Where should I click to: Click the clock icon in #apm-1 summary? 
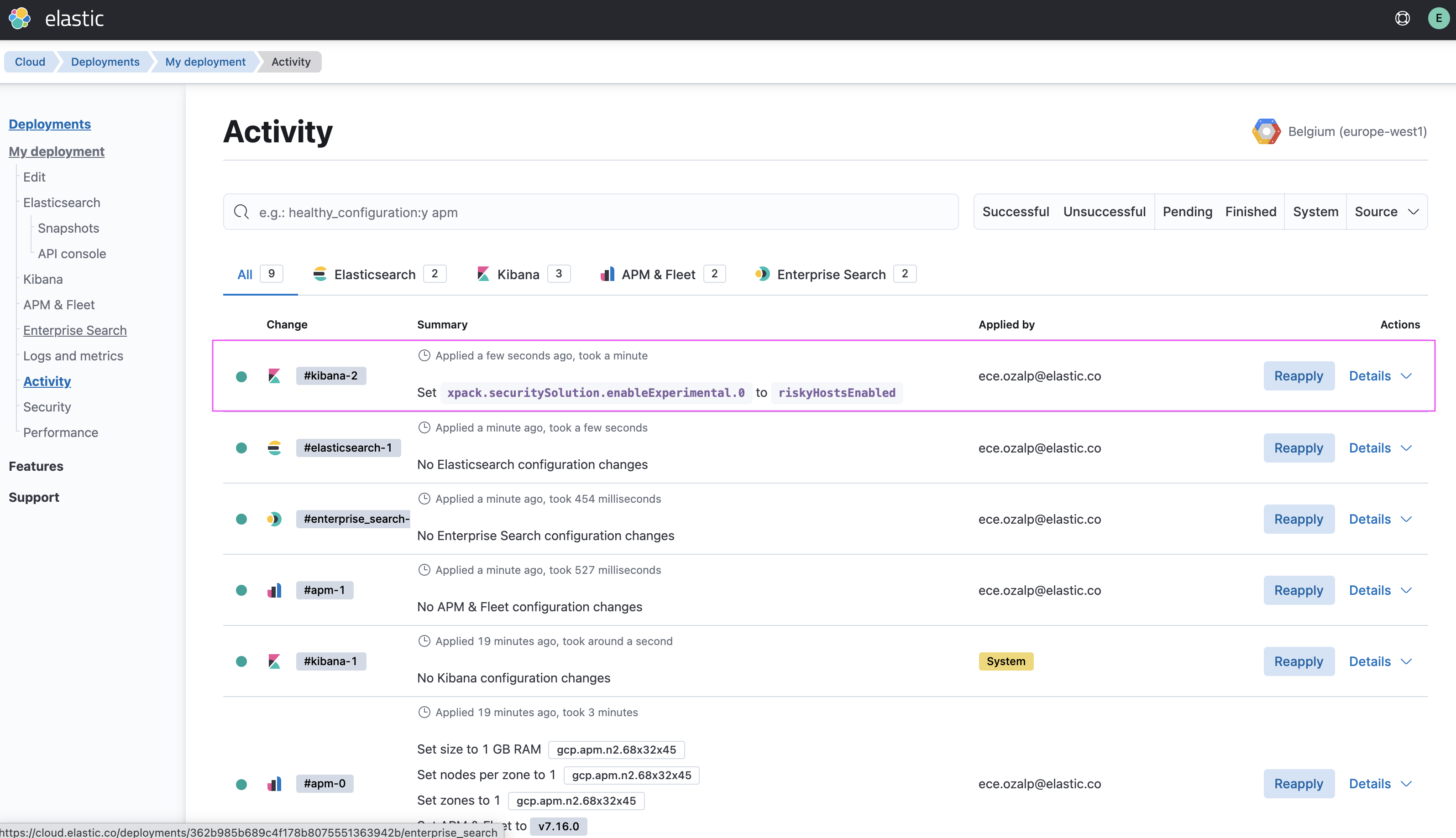(424, 570)
